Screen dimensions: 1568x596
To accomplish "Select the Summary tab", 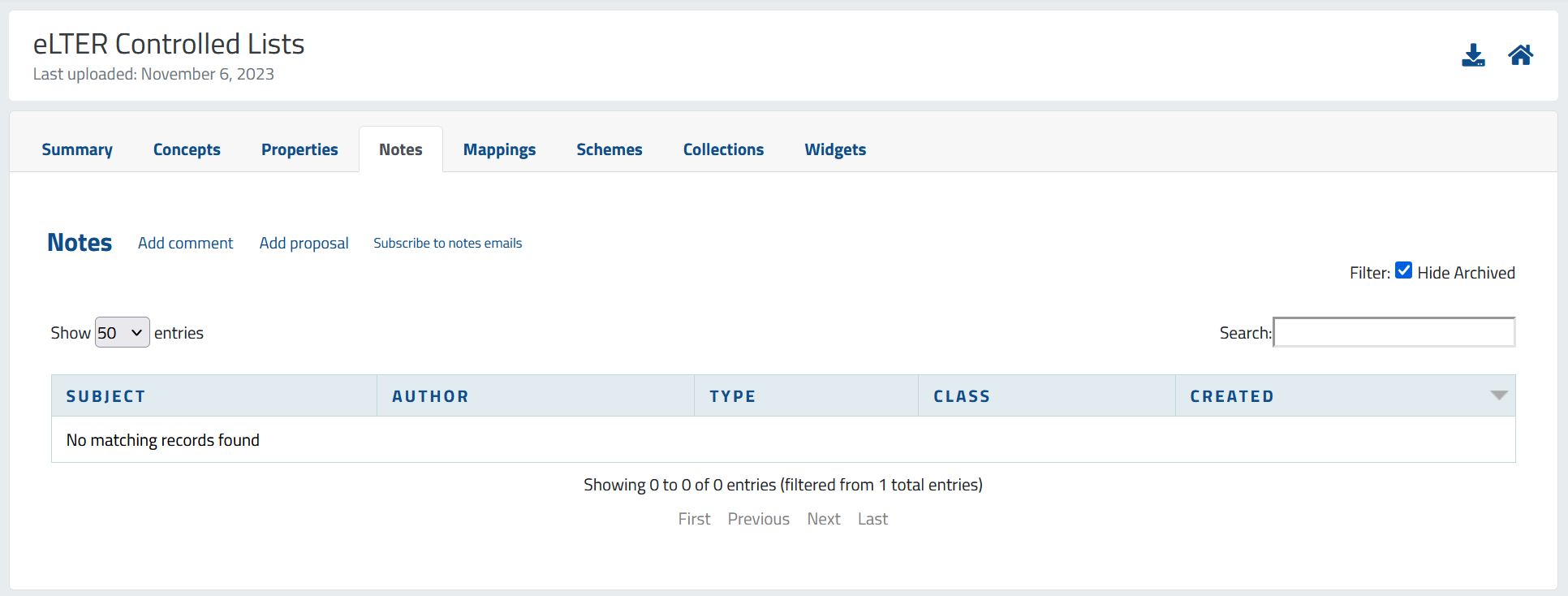I will pos(76,149).
